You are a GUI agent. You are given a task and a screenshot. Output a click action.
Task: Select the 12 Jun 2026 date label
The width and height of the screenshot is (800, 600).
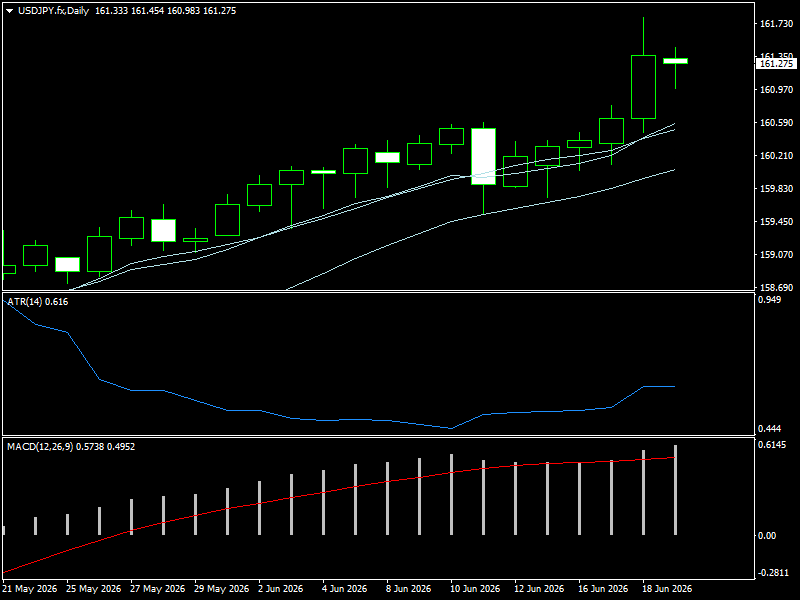click(x=539, y=589)
